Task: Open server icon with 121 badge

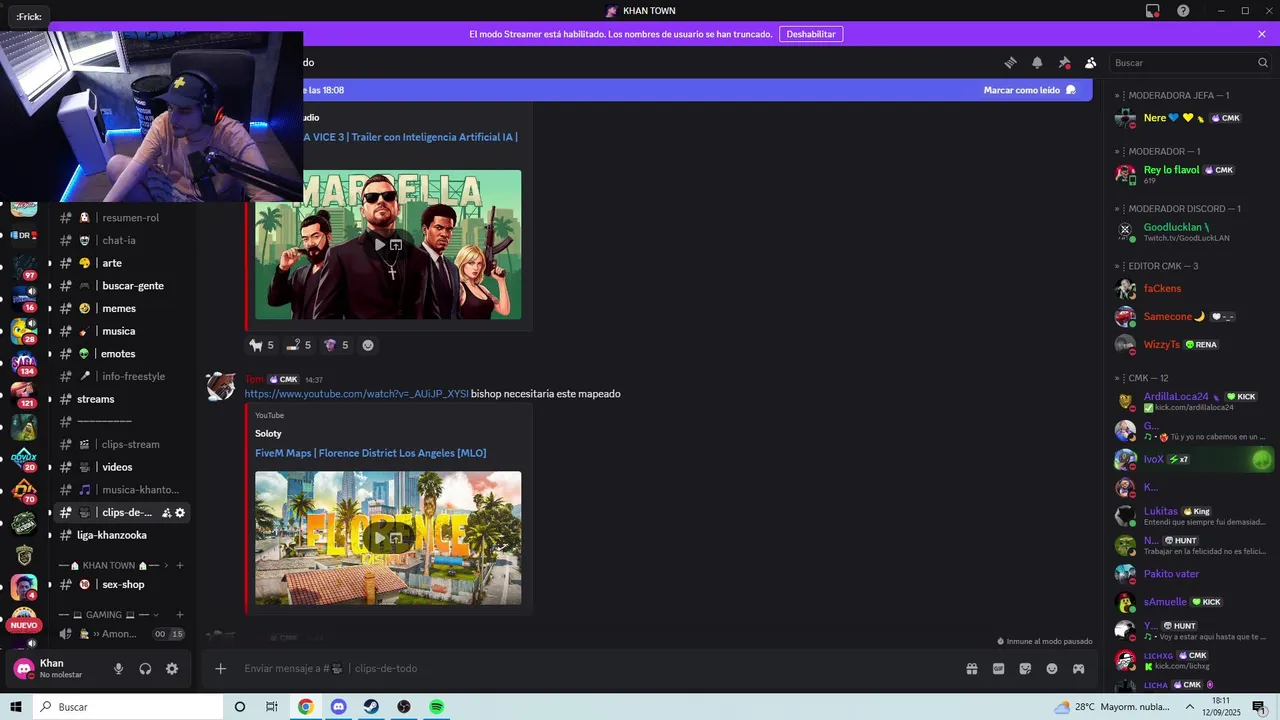Action: (x=24, y=393)
